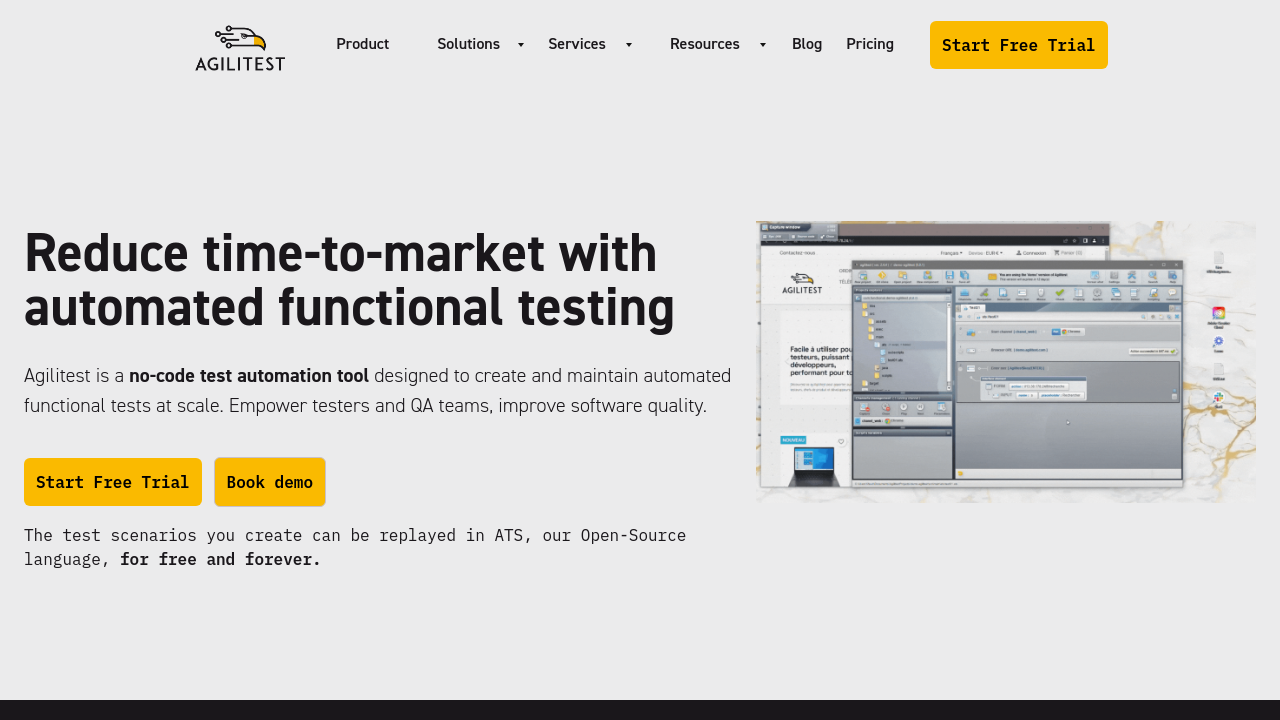
Task: Open the Product menu item
Action: [362, 44]
